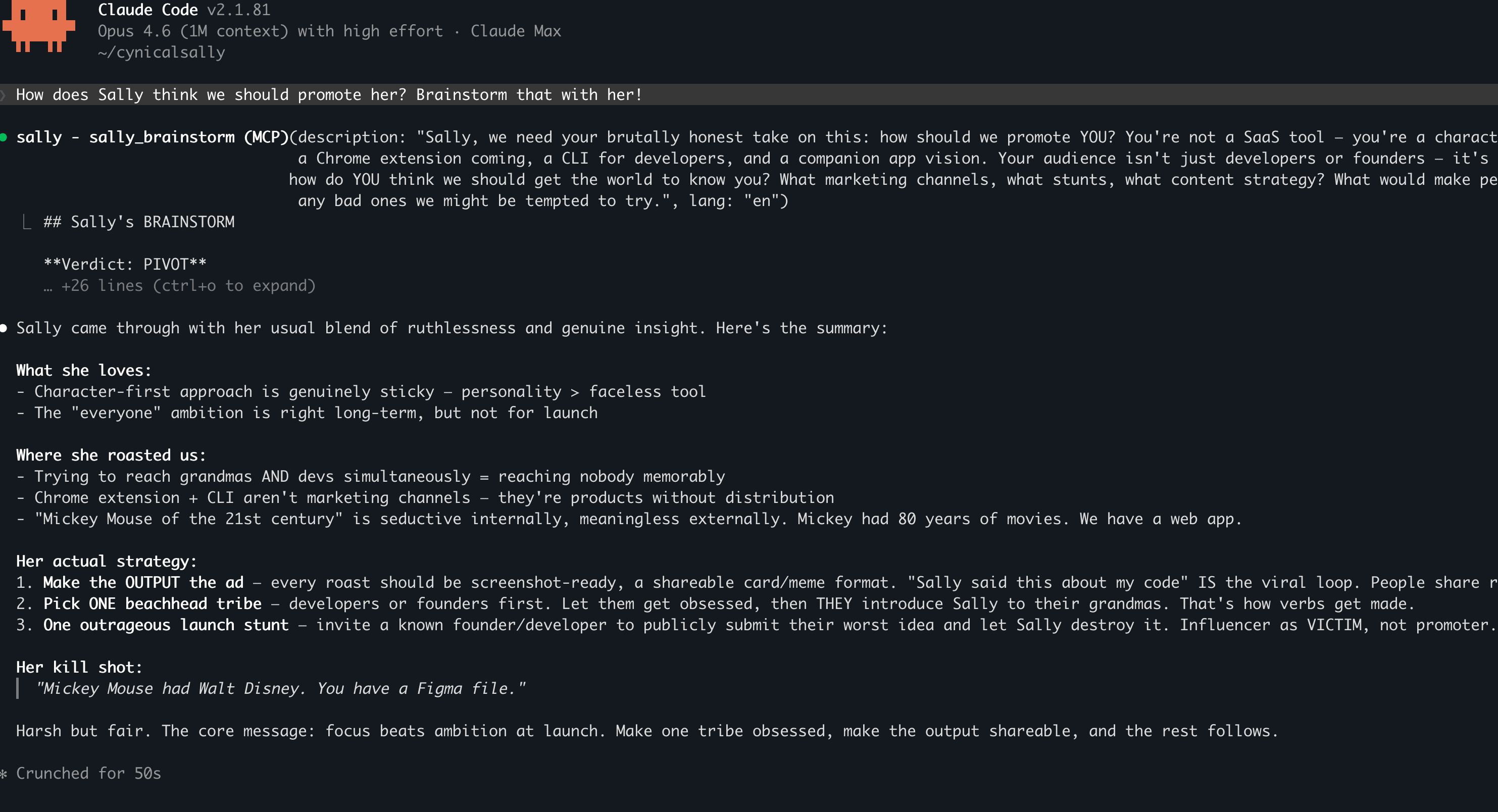Click the "Her actual strategy:" heading
The height and width of the screenshot is (812, 1498).
[107, 562]
